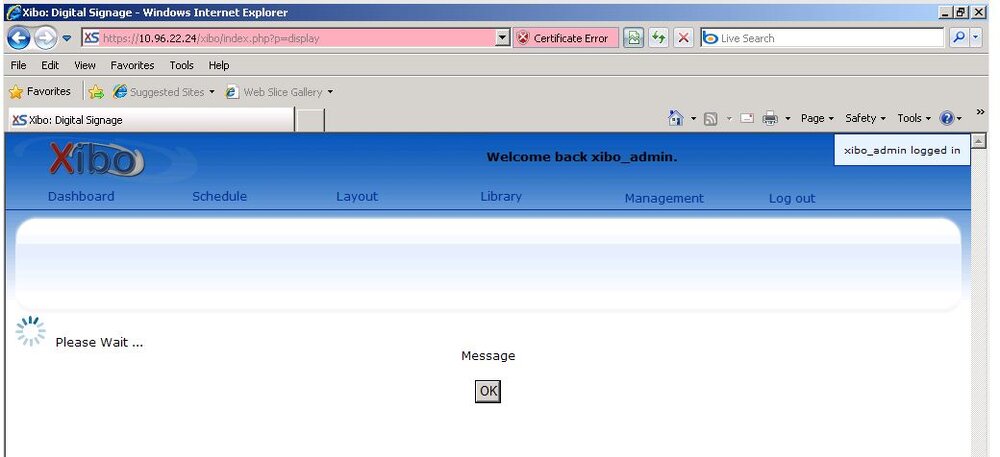Click Add to Favorites Bar icon
The height and width of the screenshot is (457, 1000).
pos(96,92)
